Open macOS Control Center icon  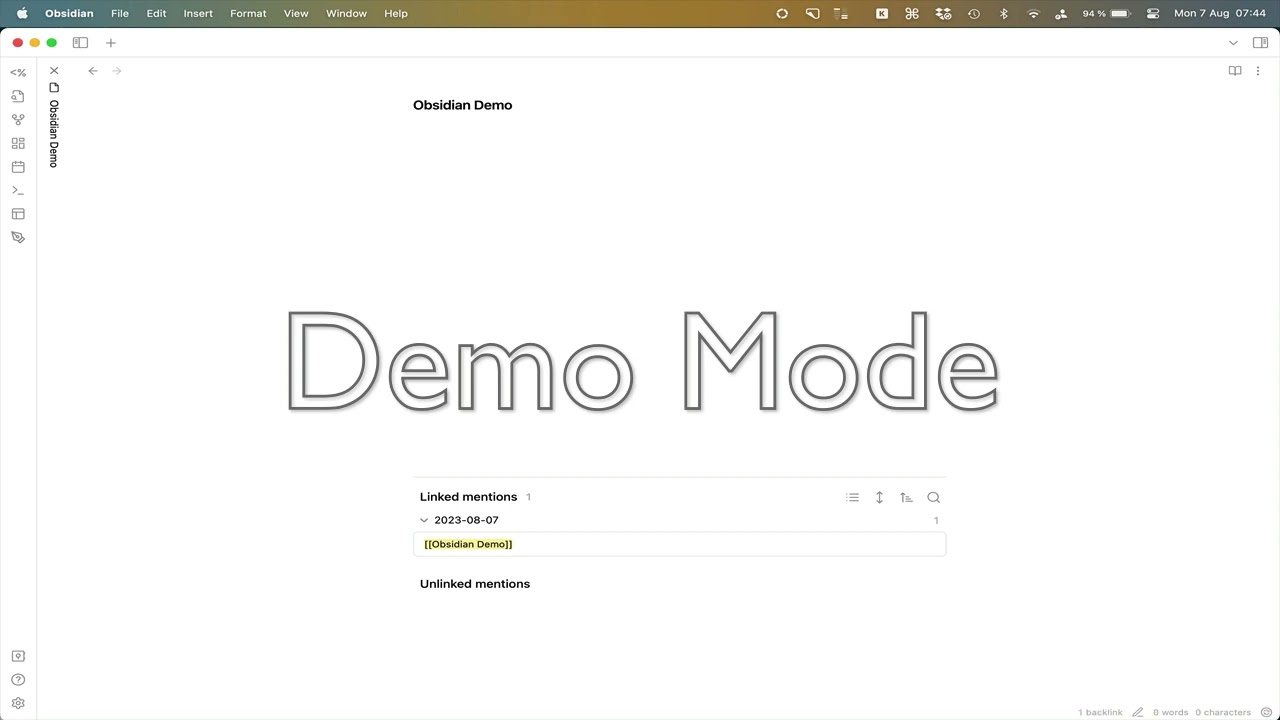point(1153,13)
